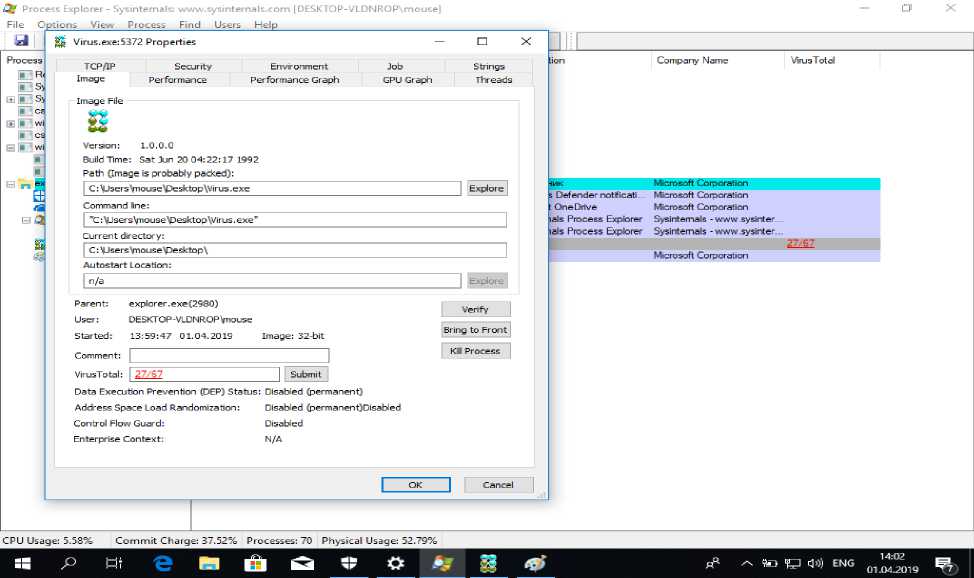The image size is (974, 578).
Task: Expand the collapsed 'wi' process node
Action: (11, 123)
